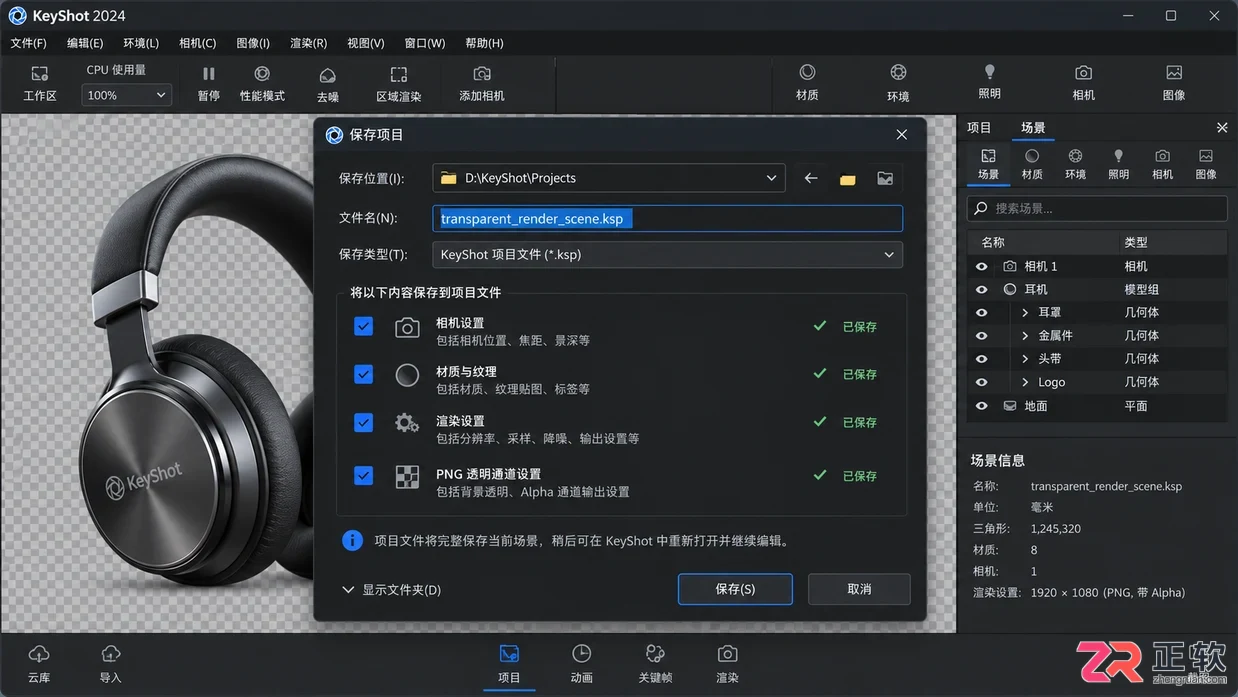Open the CPU 使用量 100% dropdown
Viewport: 1238px width, 697px height.
coord(127,95)
